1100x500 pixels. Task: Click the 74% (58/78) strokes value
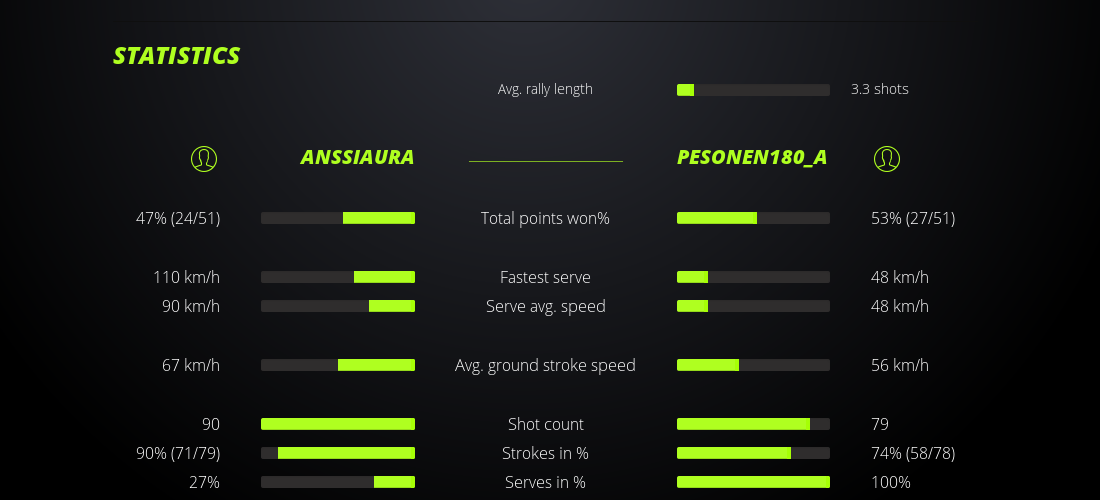[x=913, y=453]
